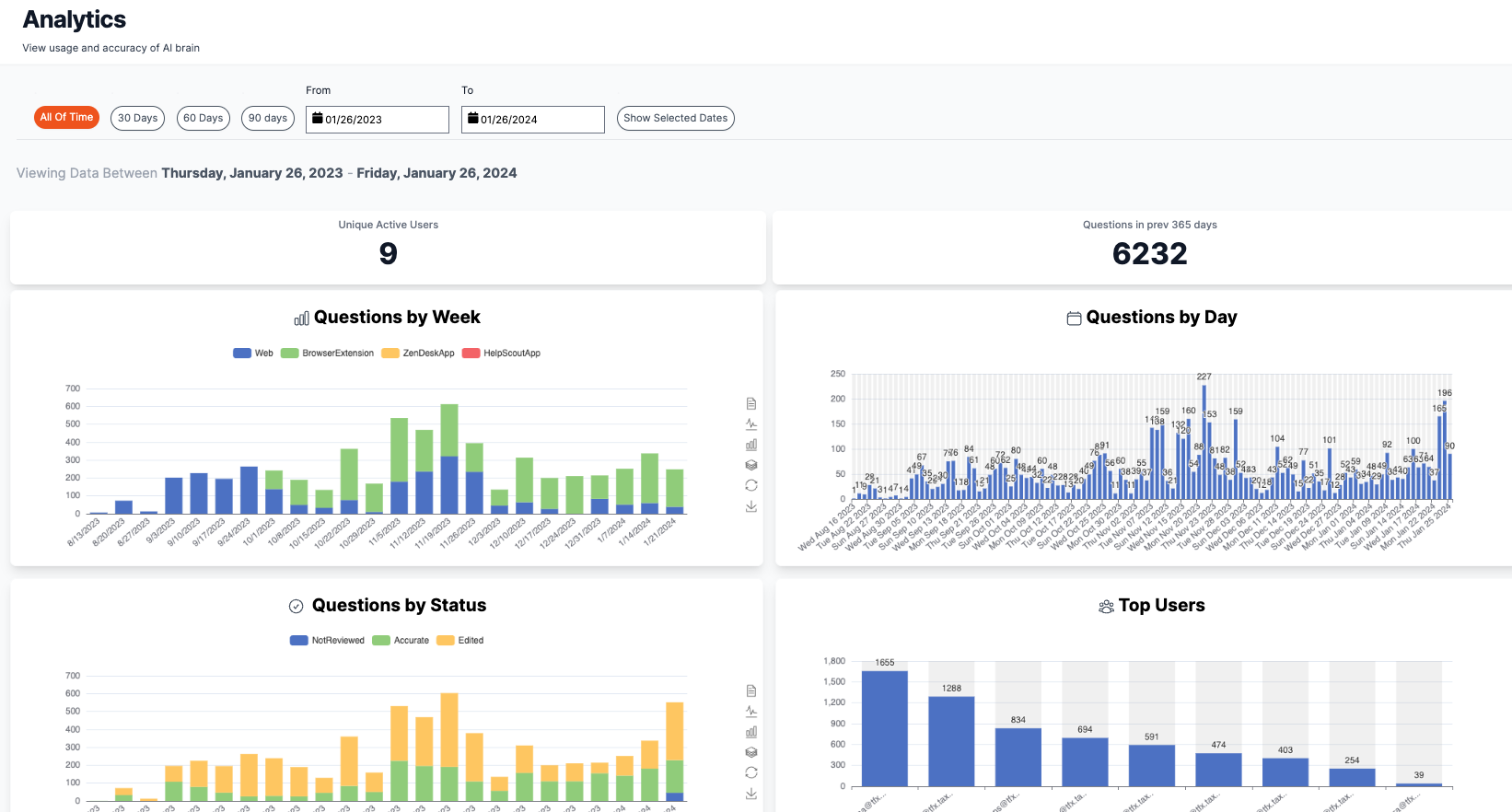Toggle stacking on Questions by Week chart
This screenshot has height=812, width=1512.
(751, 465)
